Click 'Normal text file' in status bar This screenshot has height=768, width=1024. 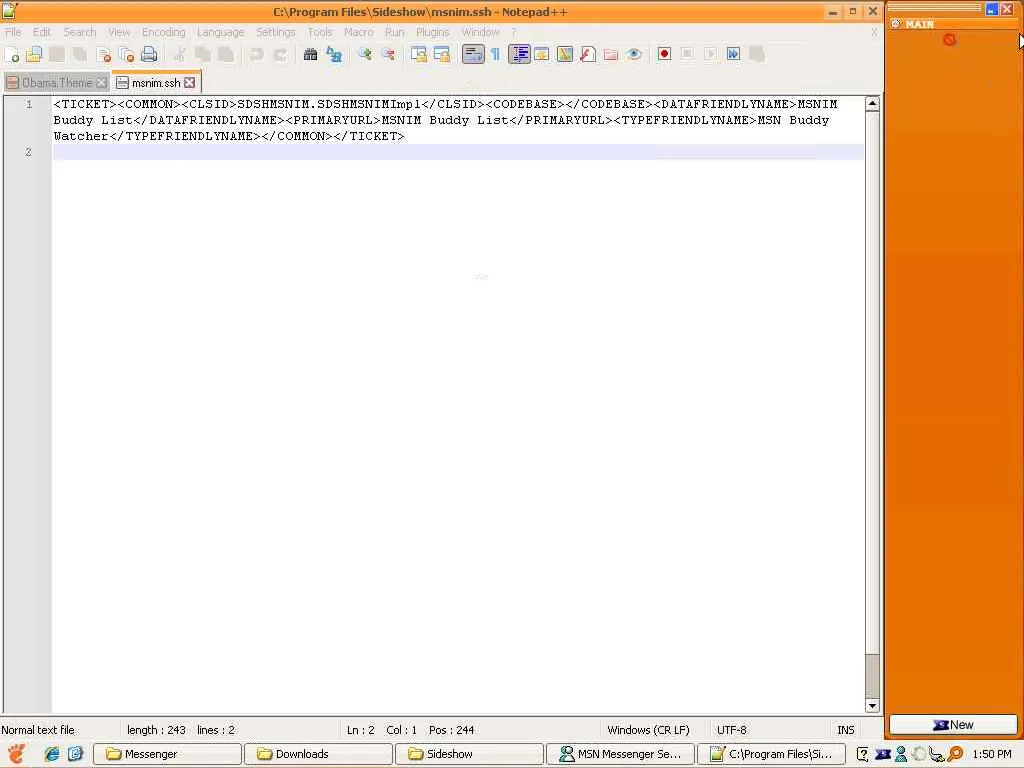[x=38, y=730]
